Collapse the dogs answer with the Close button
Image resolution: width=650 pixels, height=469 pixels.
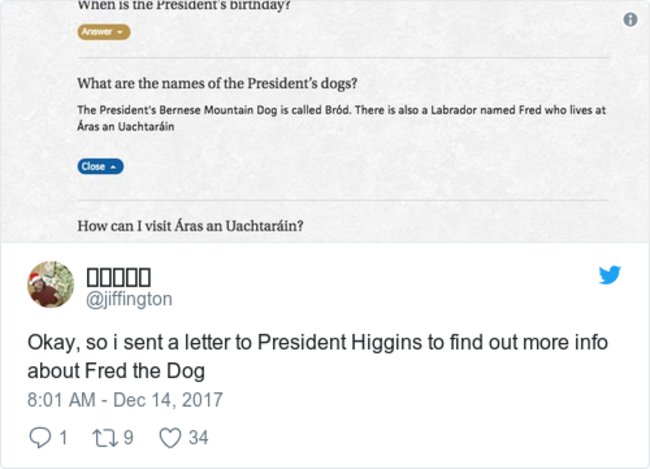(100, 166)
